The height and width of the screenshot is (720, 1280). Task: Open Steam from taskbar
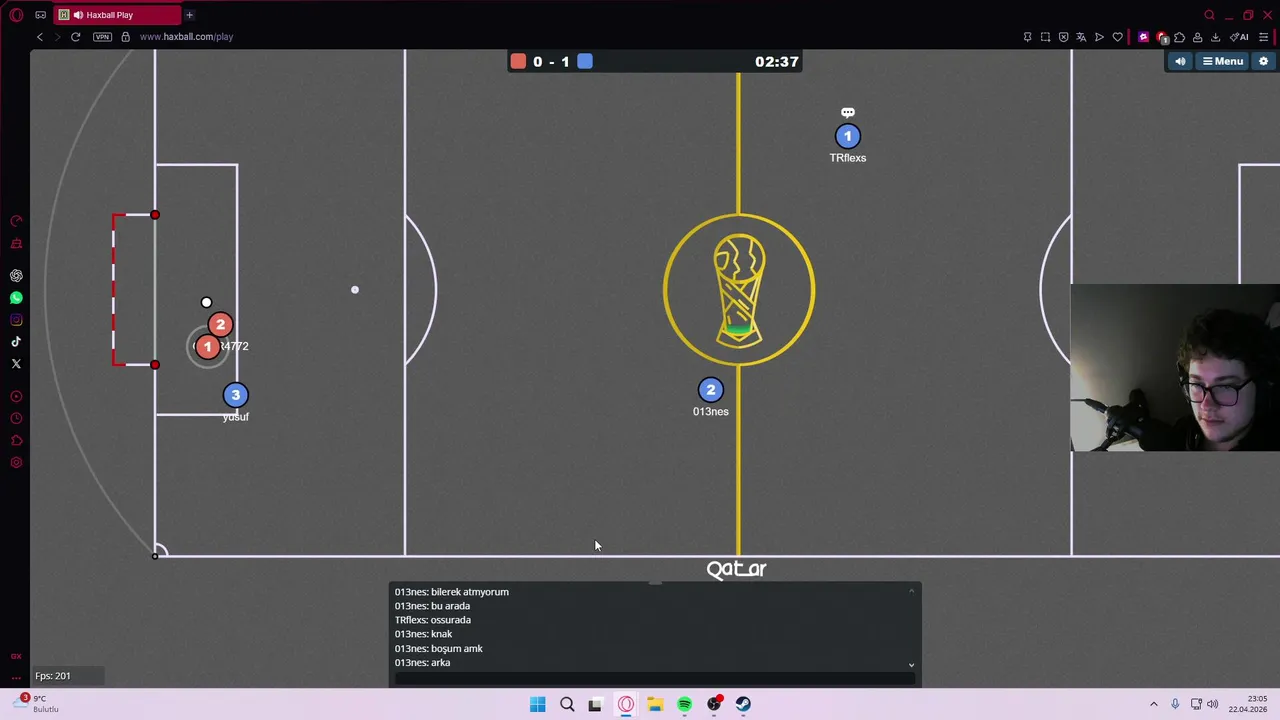pos(743,704)
